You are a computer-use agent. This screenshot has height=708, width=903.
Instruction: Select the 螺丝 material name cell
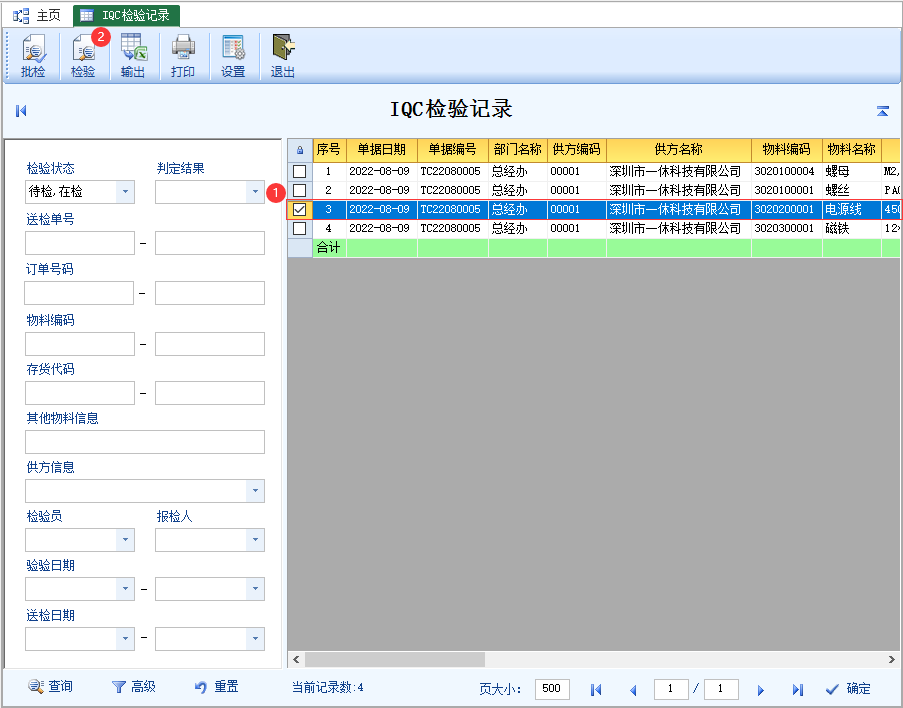(x=852, y=190)
